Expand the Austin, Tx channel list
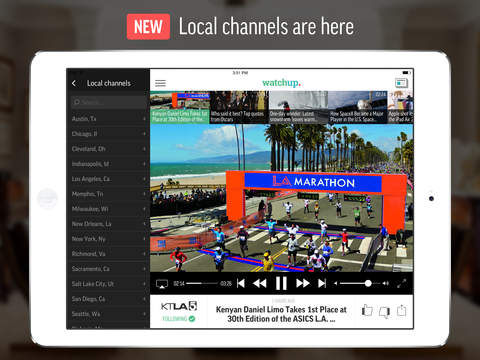 pos(108,119)
